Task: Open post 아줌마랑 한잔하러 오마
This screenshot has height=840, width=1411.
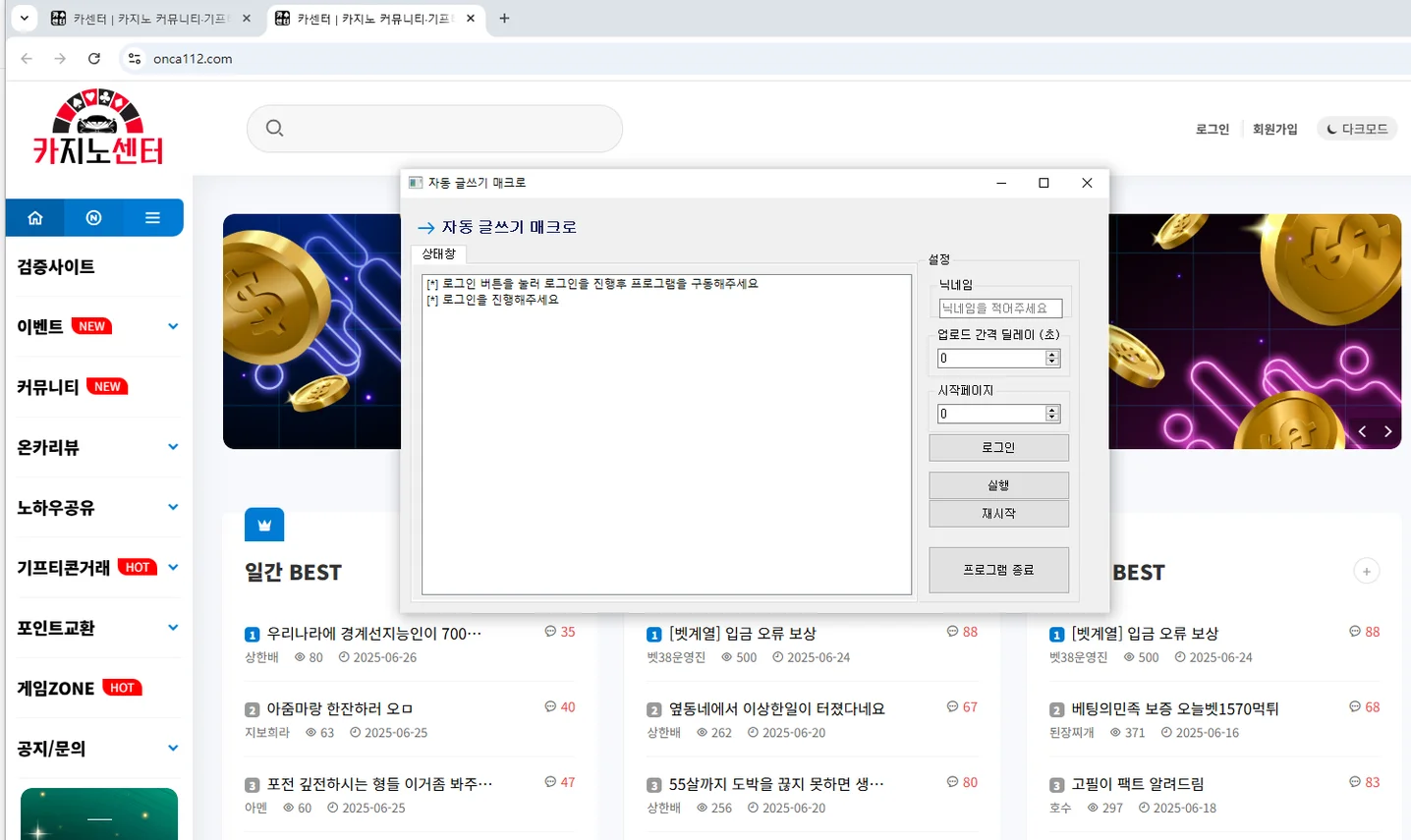Action: click(340, 709)
